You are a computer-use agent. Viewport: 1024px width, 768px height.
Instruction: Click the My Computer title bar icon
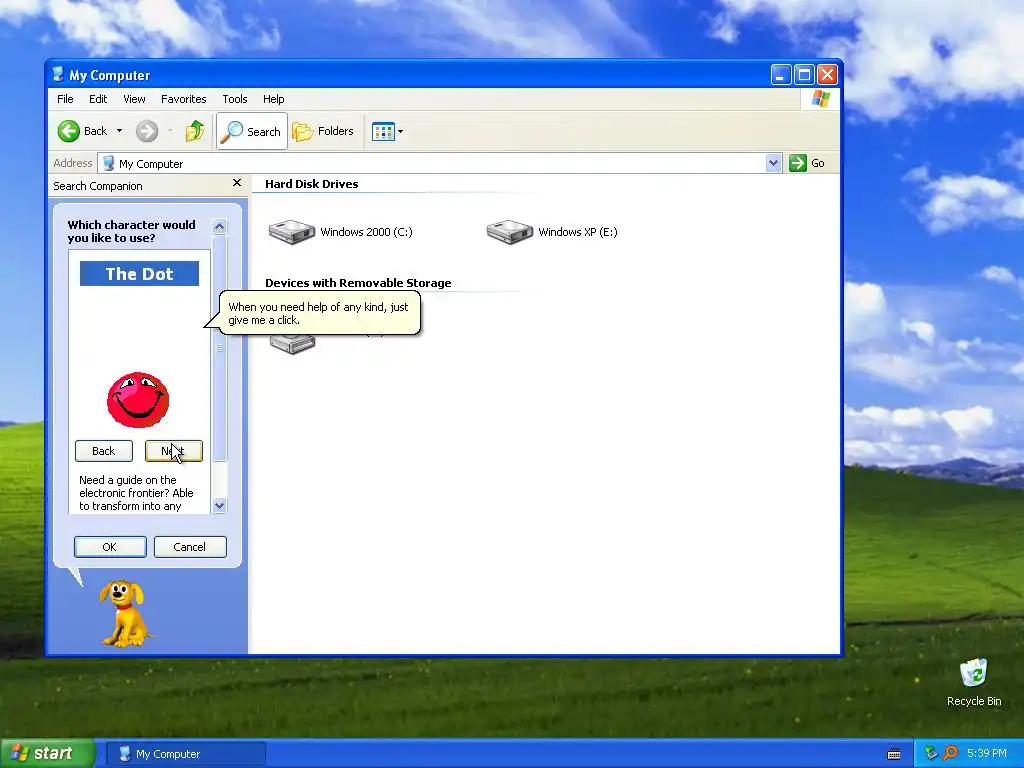58,74
